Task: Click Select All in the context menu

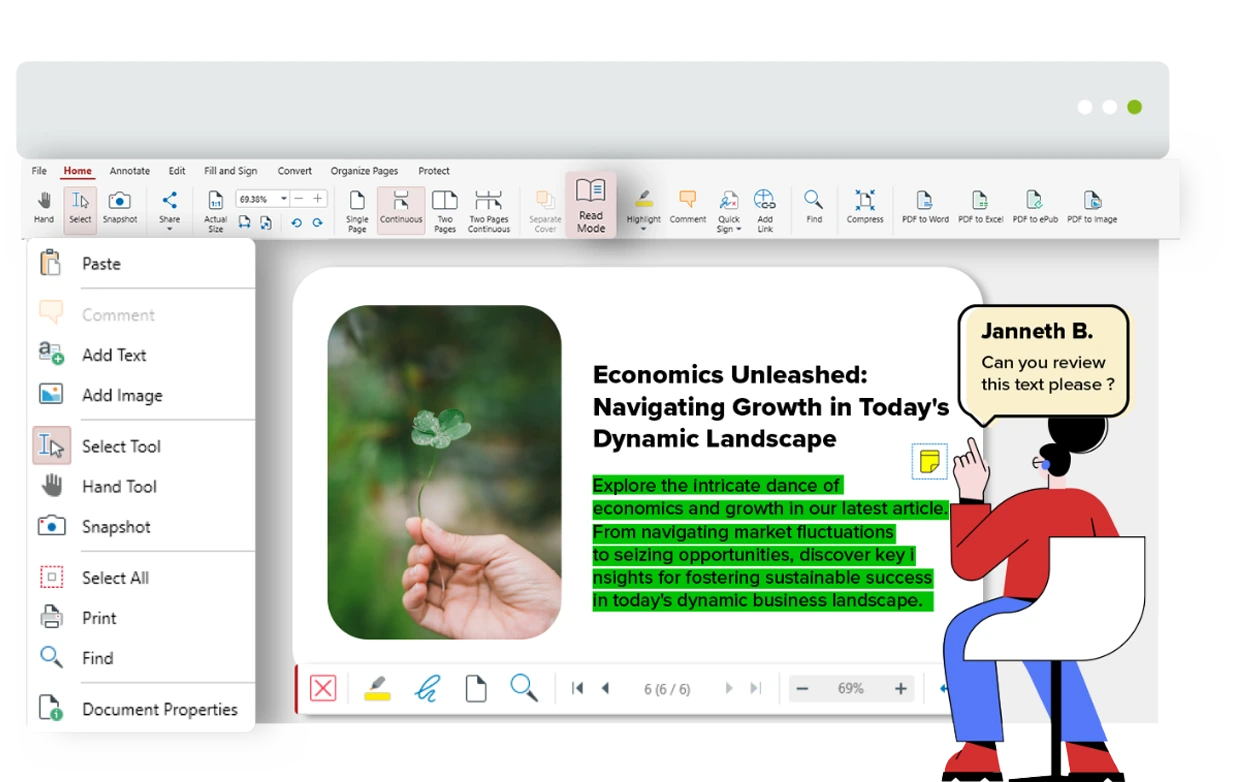Action: coord(115,578)
